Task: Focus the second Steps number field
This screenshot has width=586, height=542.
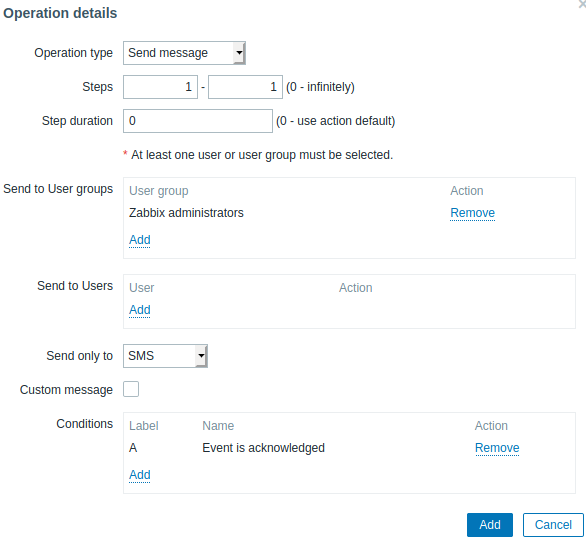Action: [x=245, y=87]
